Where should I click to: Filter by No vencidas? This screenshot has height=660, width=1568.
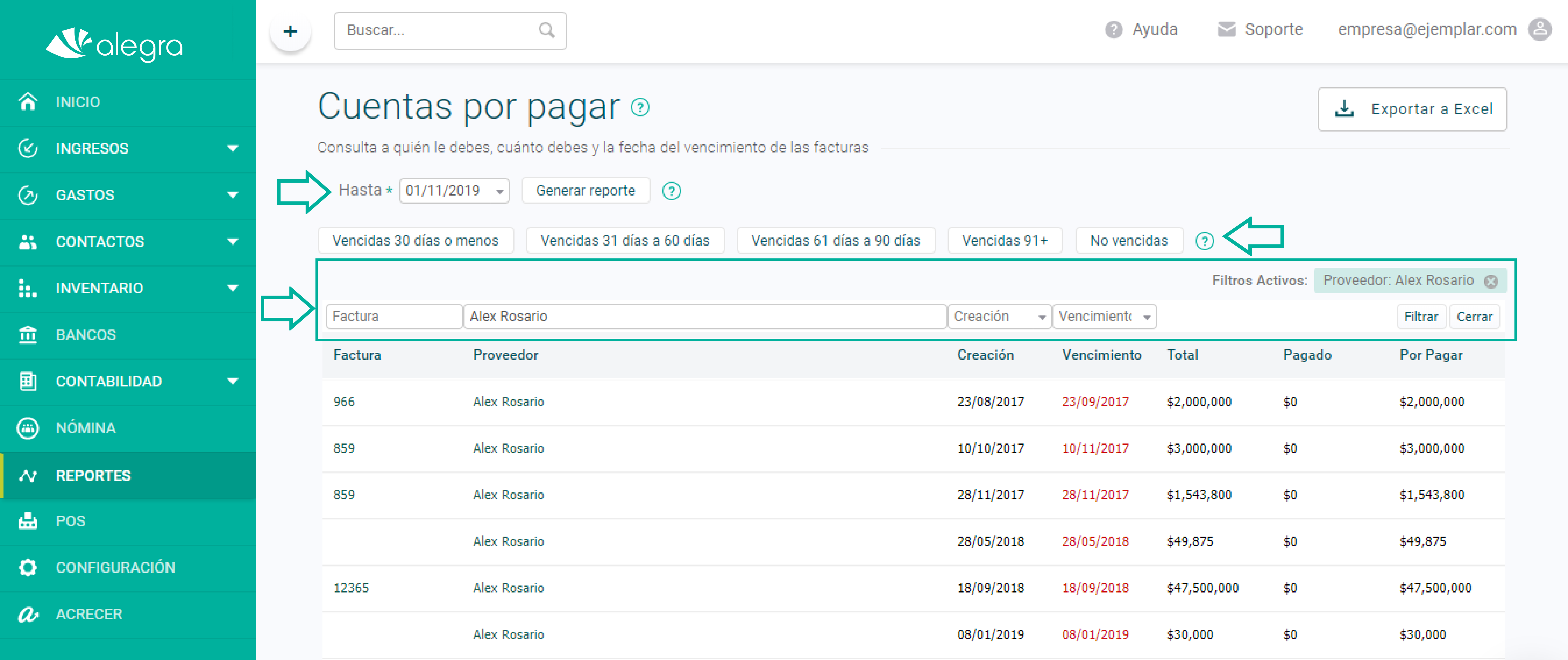(1129, 240)
